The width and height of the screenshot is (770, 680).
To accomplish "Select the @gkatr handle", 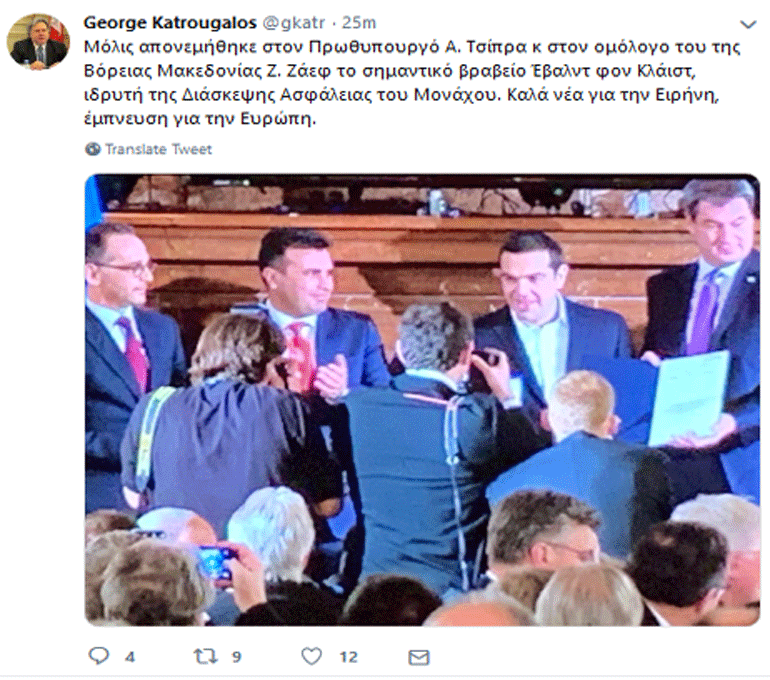I will (294, 23).
